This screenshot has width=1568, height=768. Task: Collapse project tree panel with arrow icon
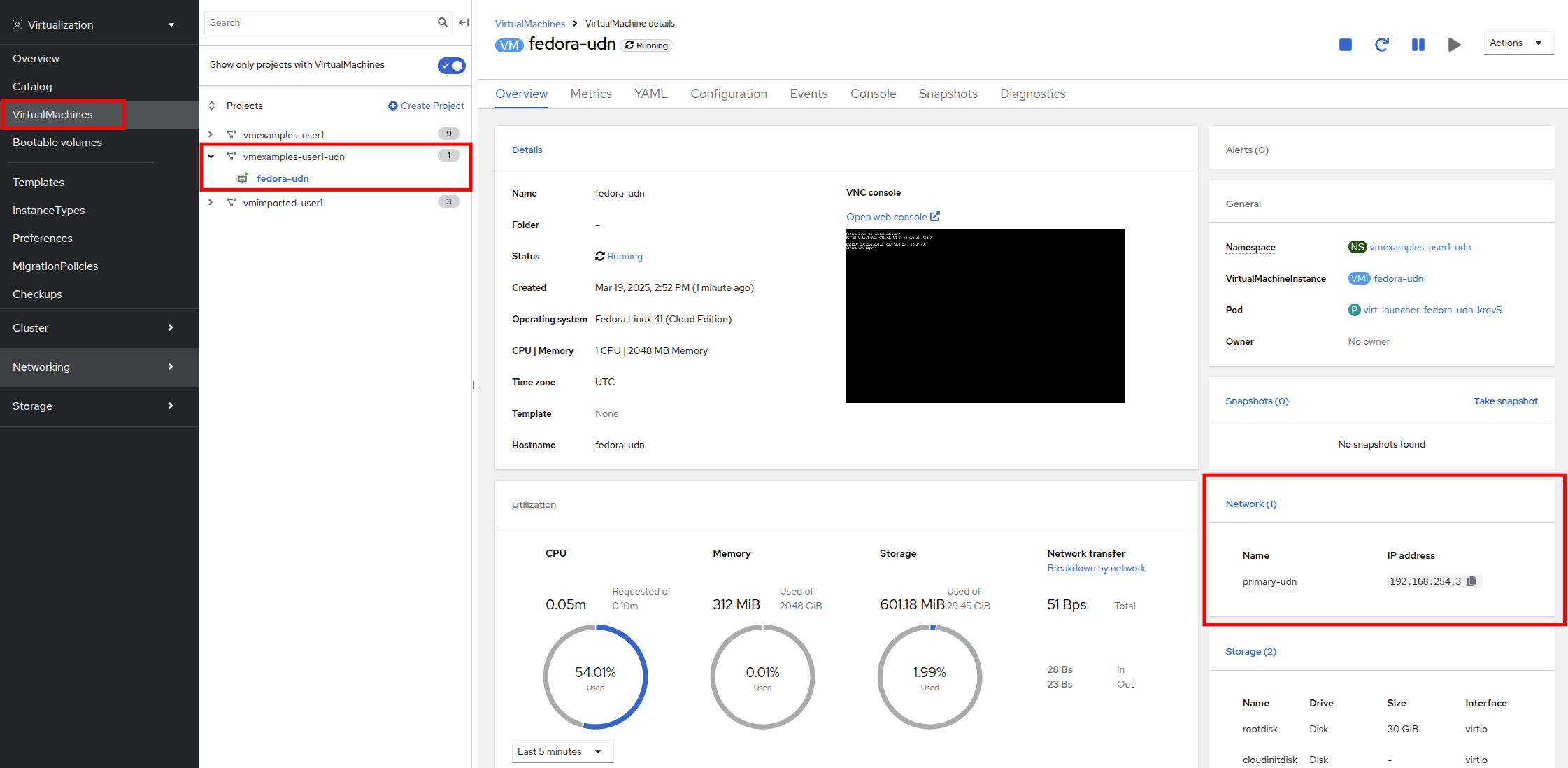point(464,22)
